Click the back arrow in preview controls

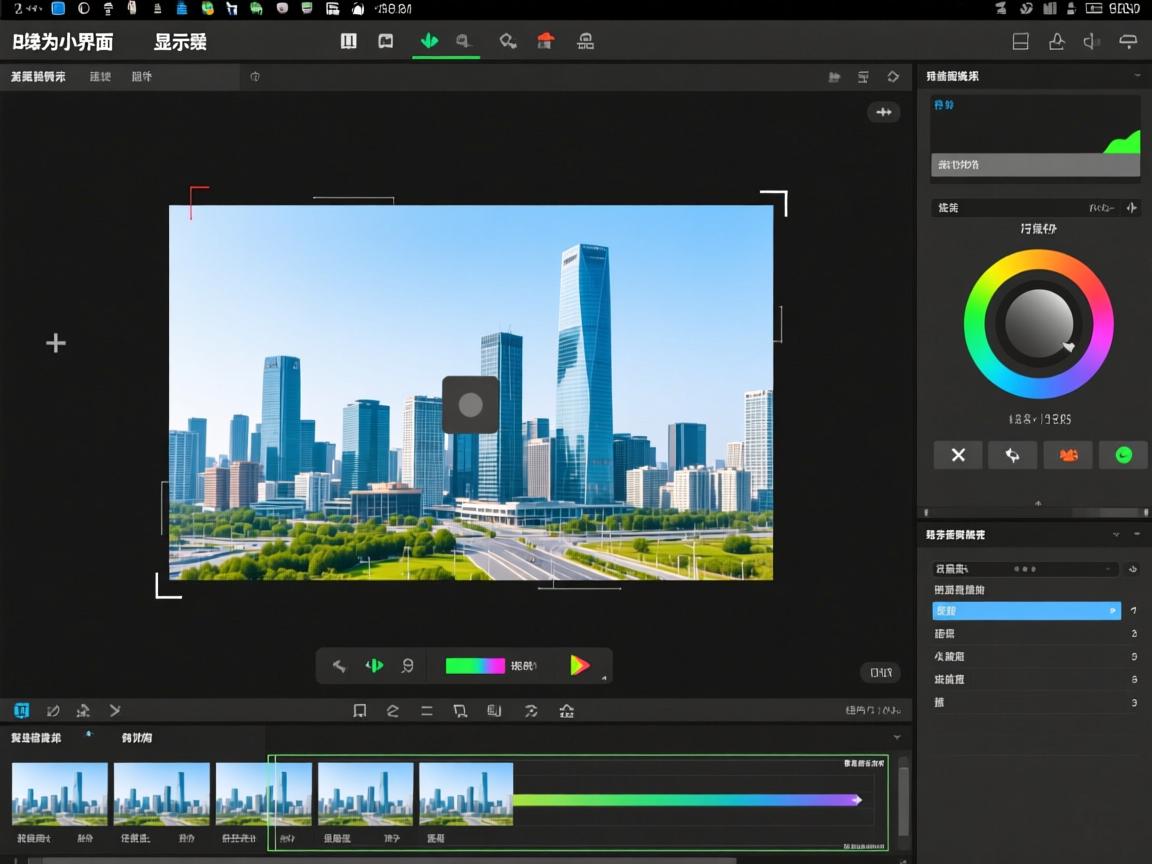click(x=340, y=665)
